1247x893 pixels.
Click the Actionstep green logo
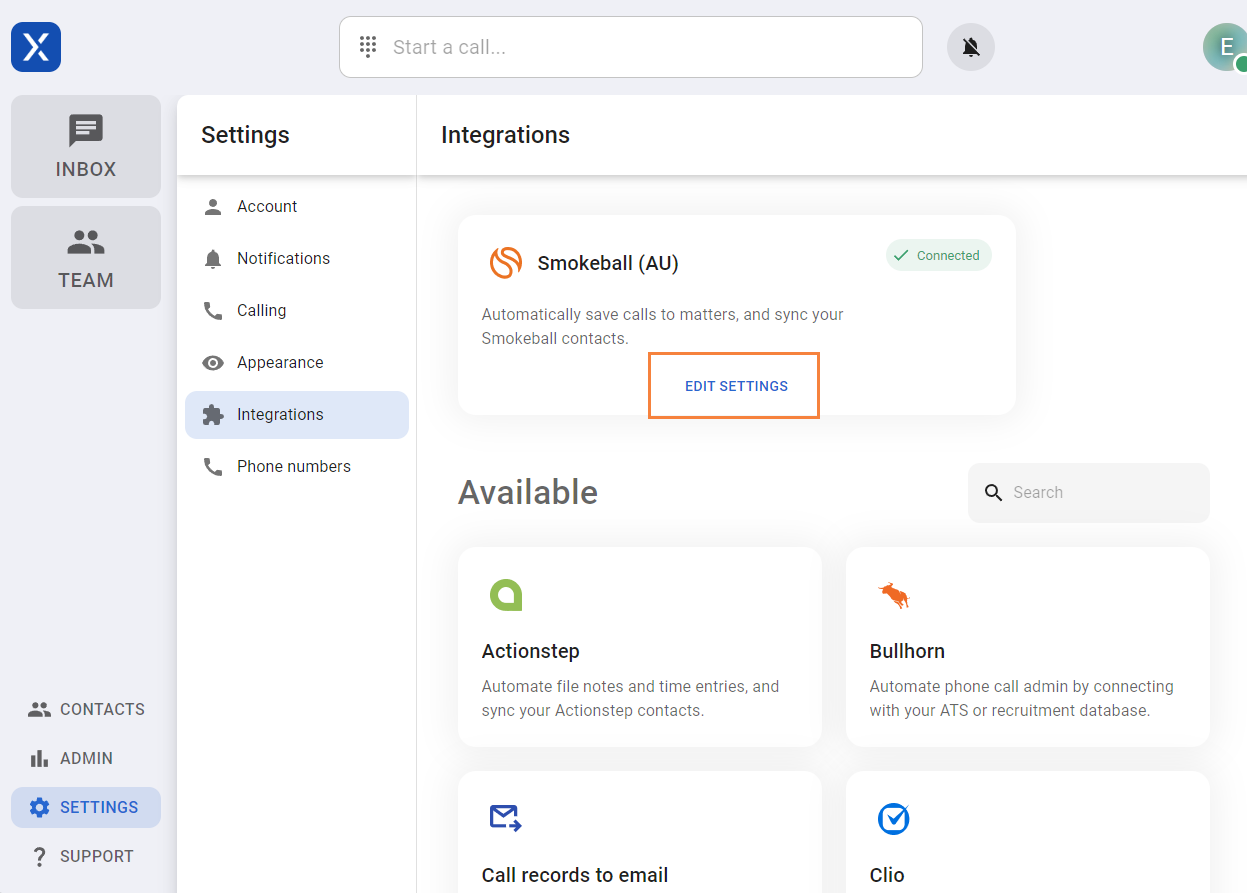pyautogui.click(x=506, y=595)
